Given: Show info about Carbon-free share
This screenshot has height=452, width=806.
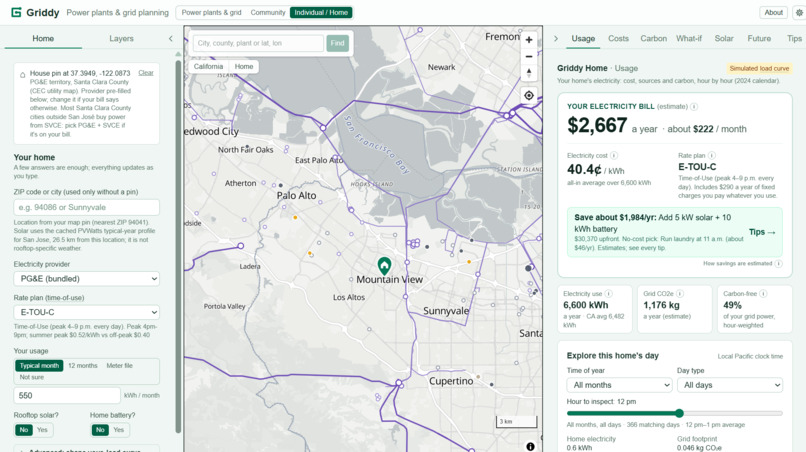Looking at the screenshot, I should pyautogui.click(x=763, y=294).
